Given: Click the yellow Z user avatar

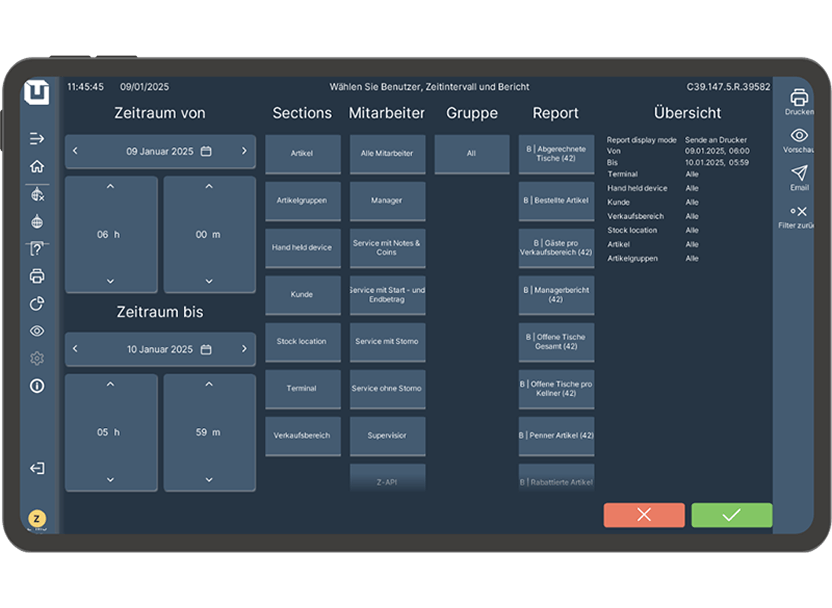Looking at the screenshot, I should [x=37, y=518].
